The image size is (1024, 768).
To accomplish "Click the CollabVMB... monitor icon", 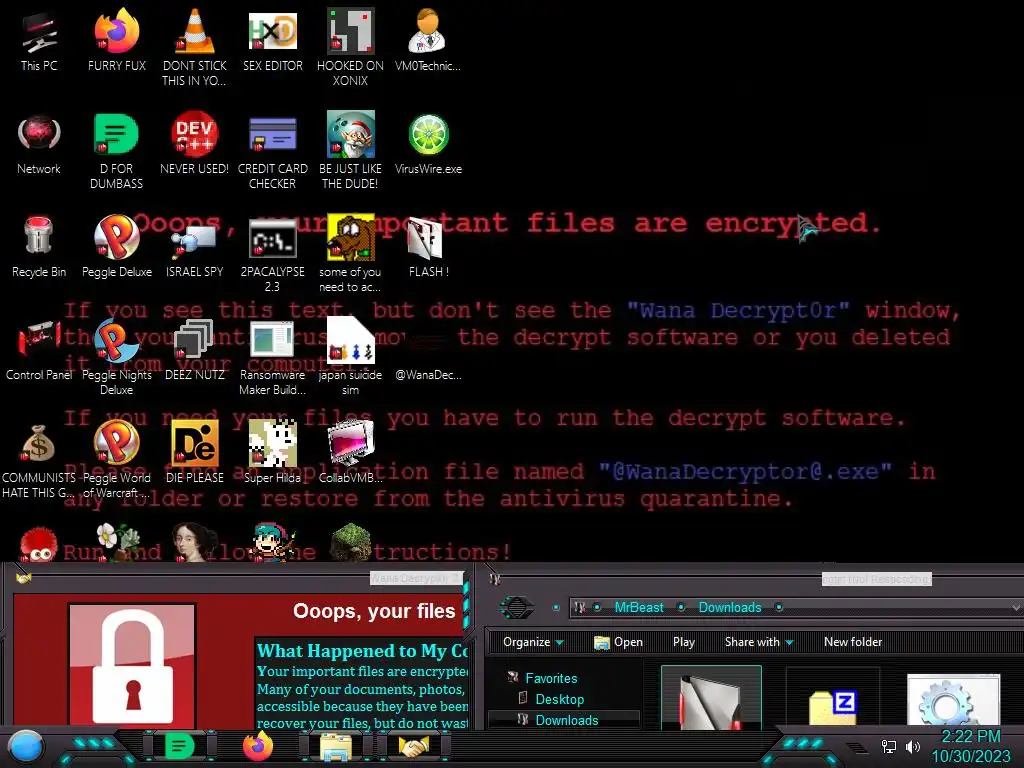I will [x=351, y=453].
